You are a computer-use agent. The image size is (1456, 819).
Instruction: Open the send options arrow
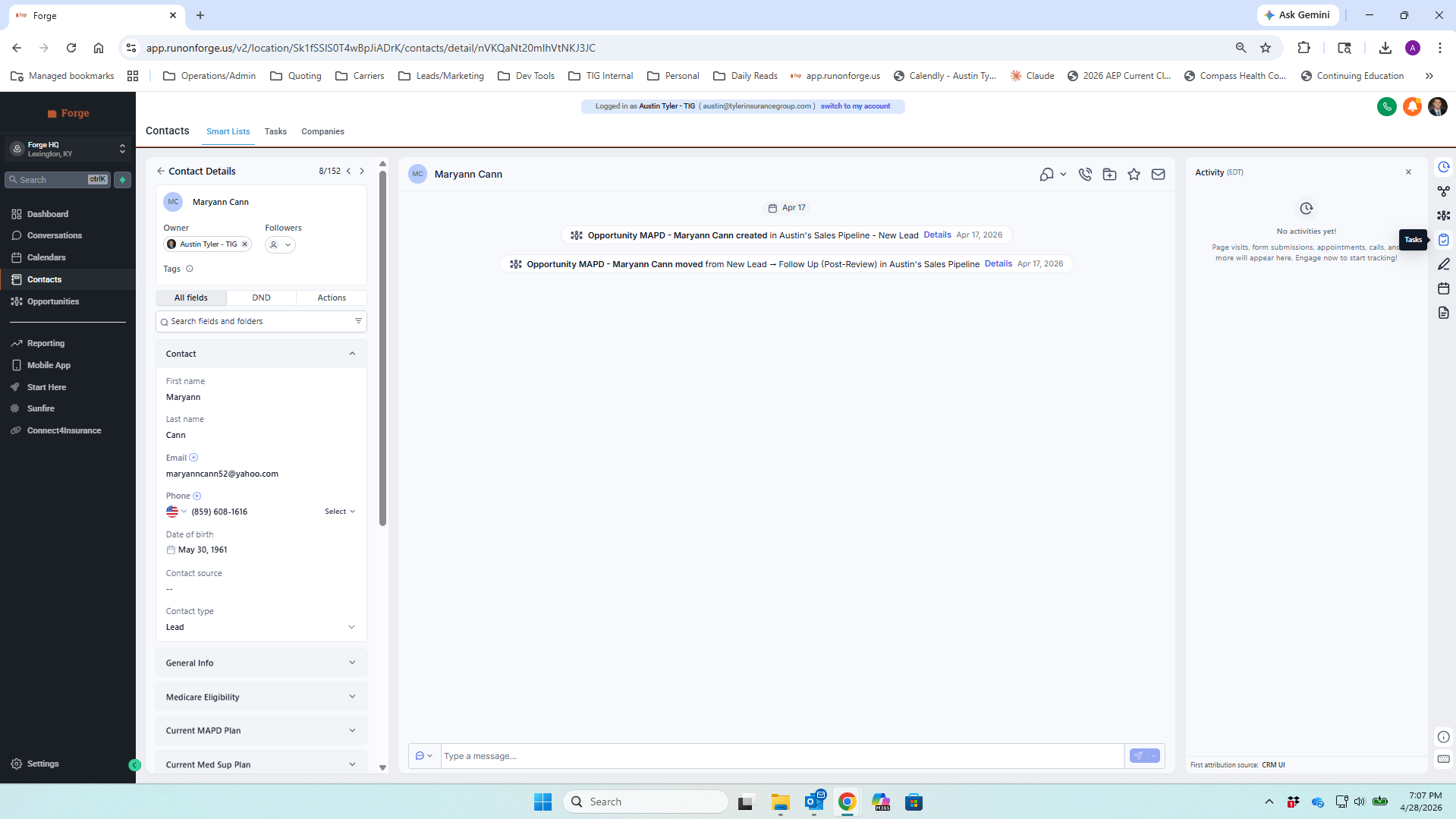(x=1153, y=756)
